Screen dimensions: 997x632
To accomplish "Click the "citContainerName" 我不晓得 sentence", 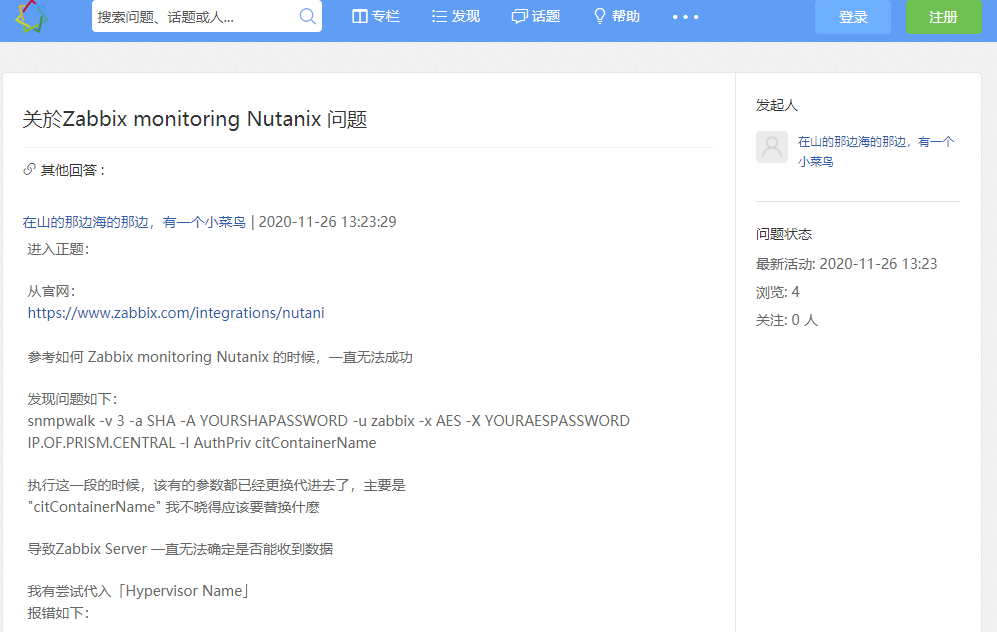I will (x=174, y=507).
